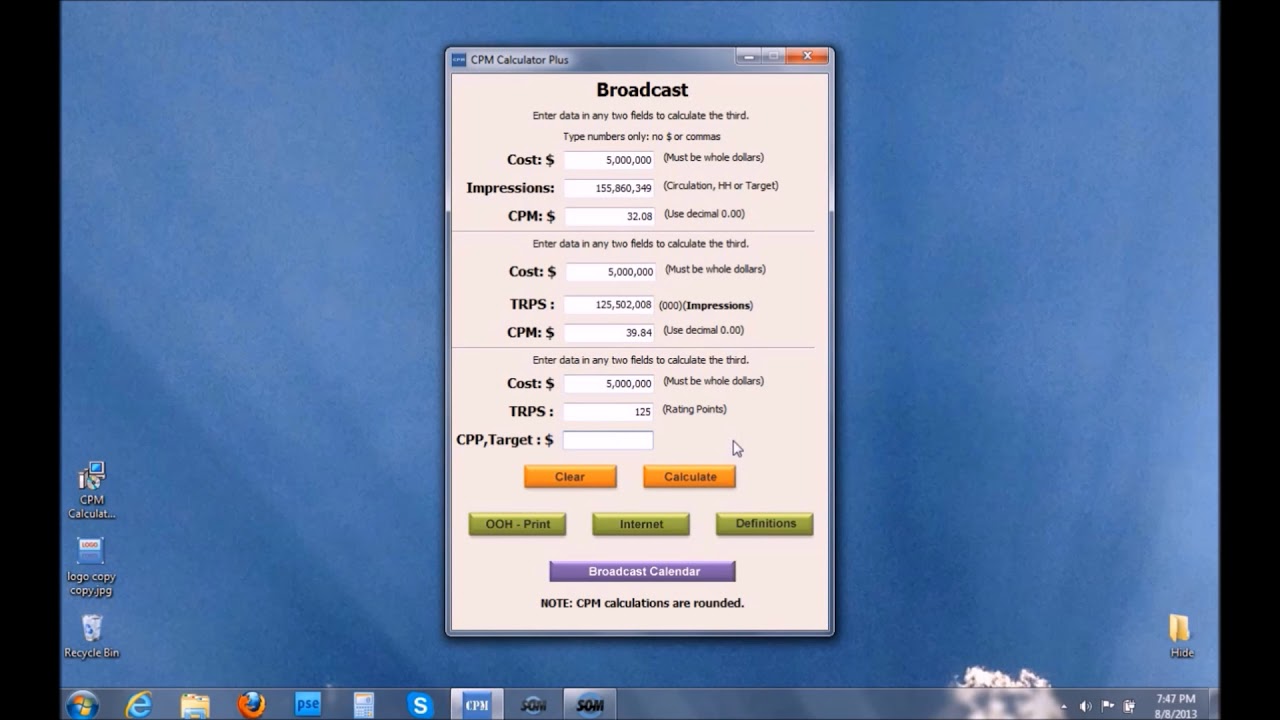
Task: Open the OOH - Print calculator
Action: coord(517,524)
